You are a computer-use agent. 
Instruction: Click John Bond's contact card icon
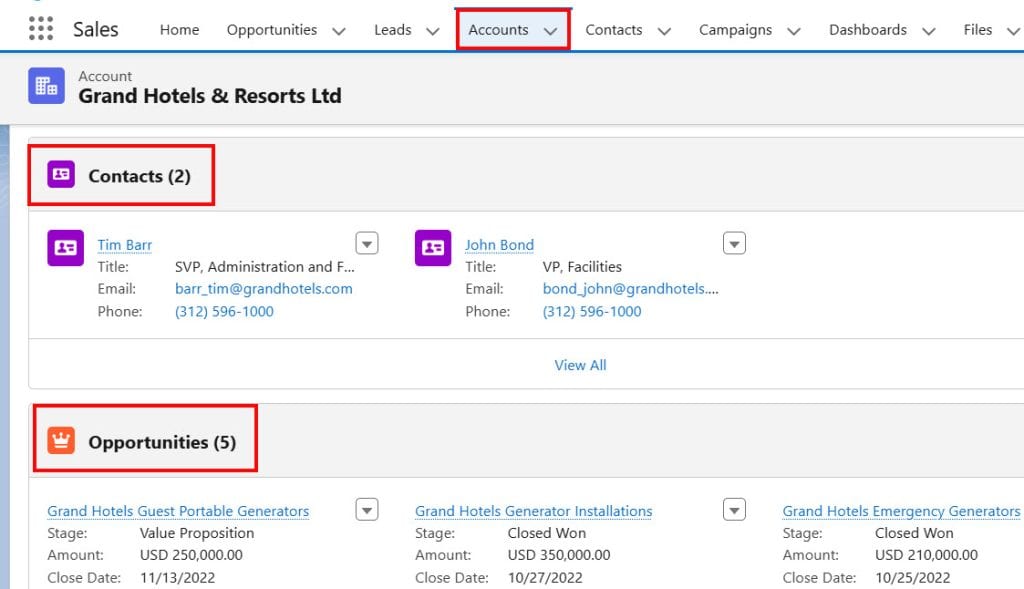(x=432, y=248)
